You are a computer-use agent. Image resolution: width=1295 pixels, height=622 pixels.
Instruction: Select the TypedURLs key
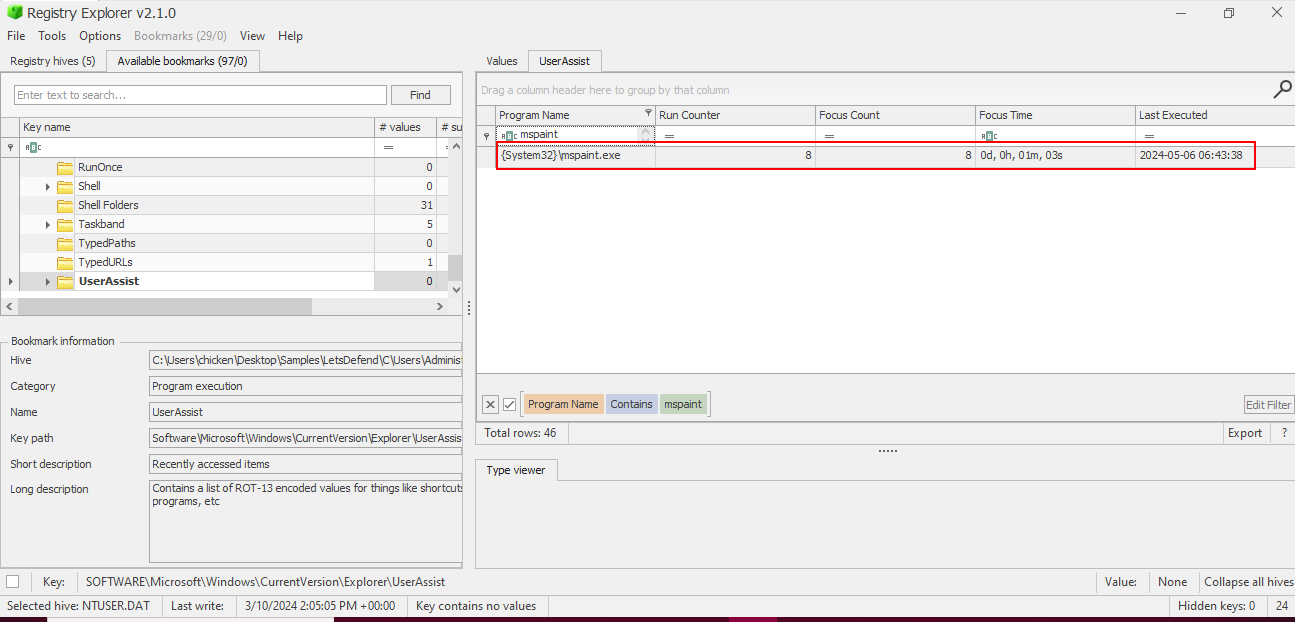(x=105, y=262)
